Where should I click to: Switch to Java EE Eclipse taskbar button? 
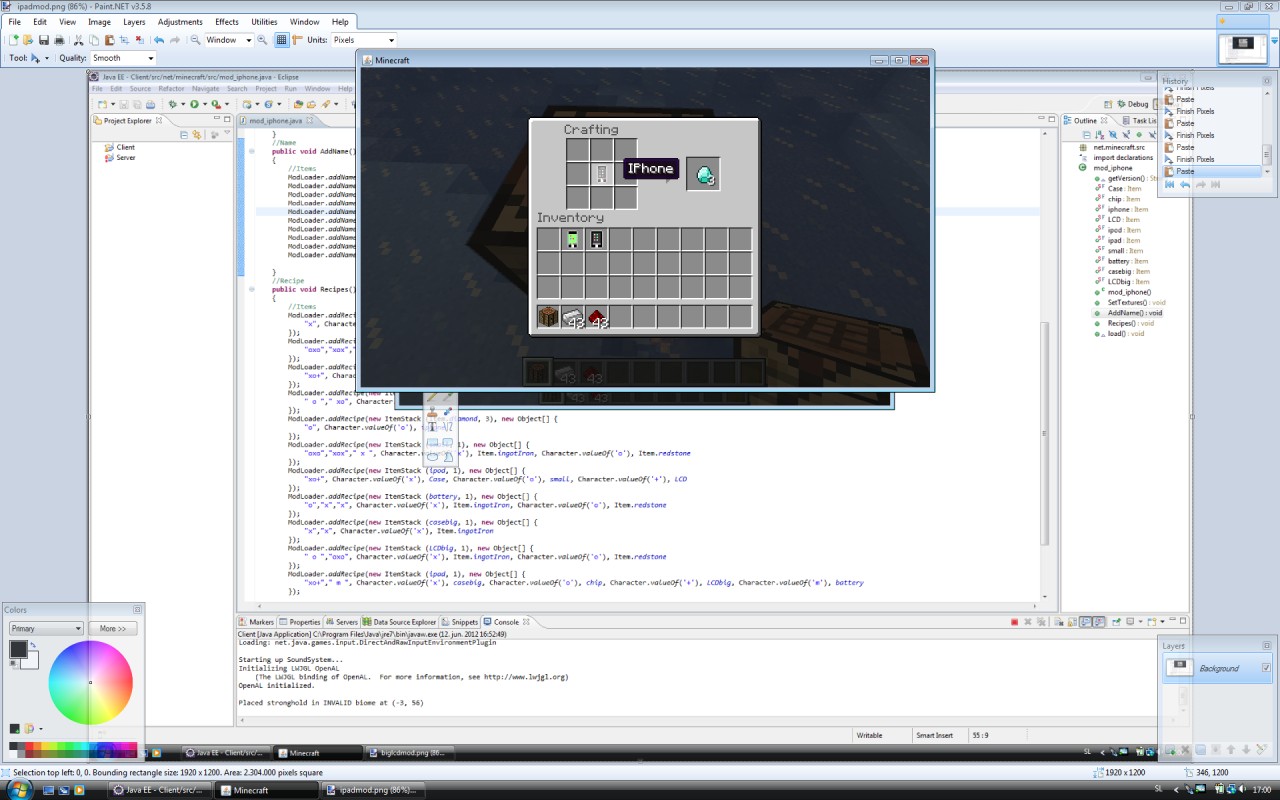(158, 790)
